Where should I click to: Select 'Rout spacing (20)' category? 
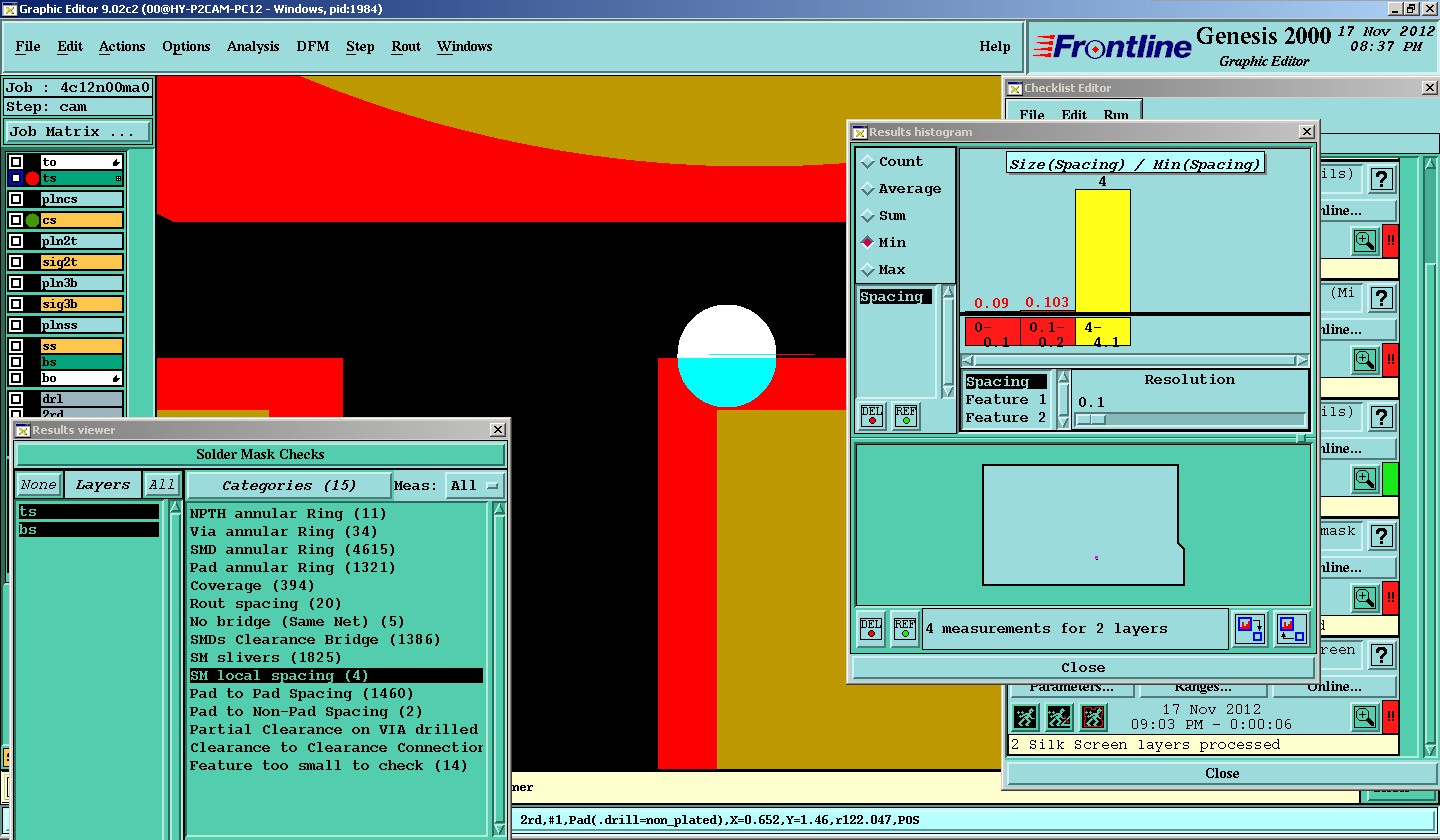pos(265,604)
